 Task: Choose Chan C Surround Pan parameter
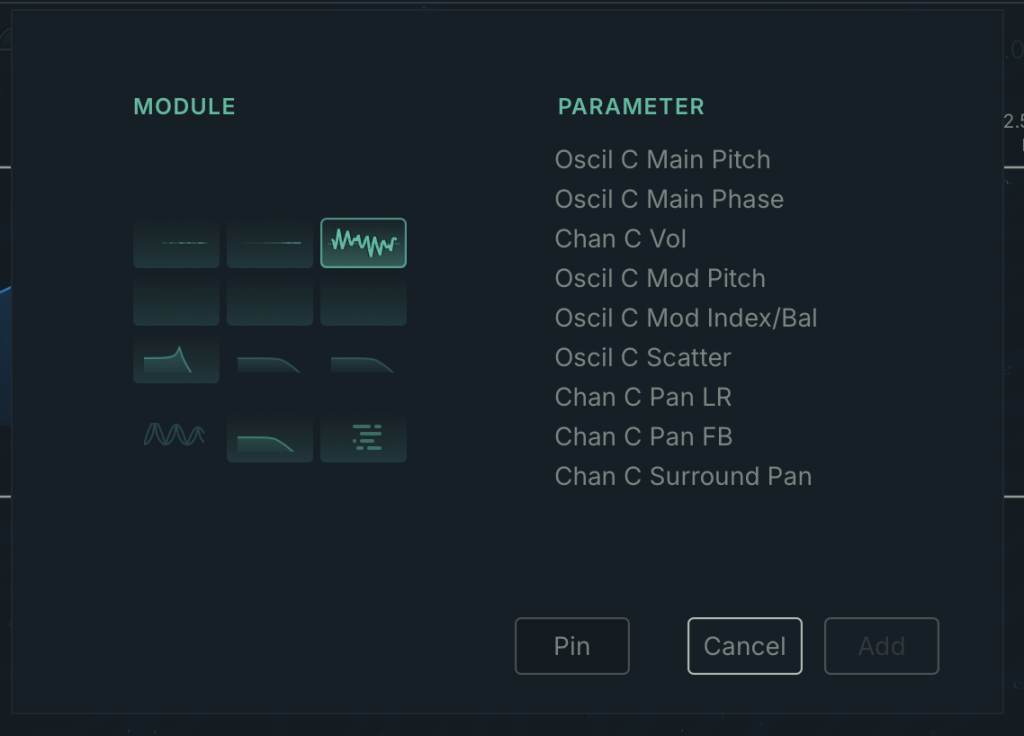click(x=683, y=476)
